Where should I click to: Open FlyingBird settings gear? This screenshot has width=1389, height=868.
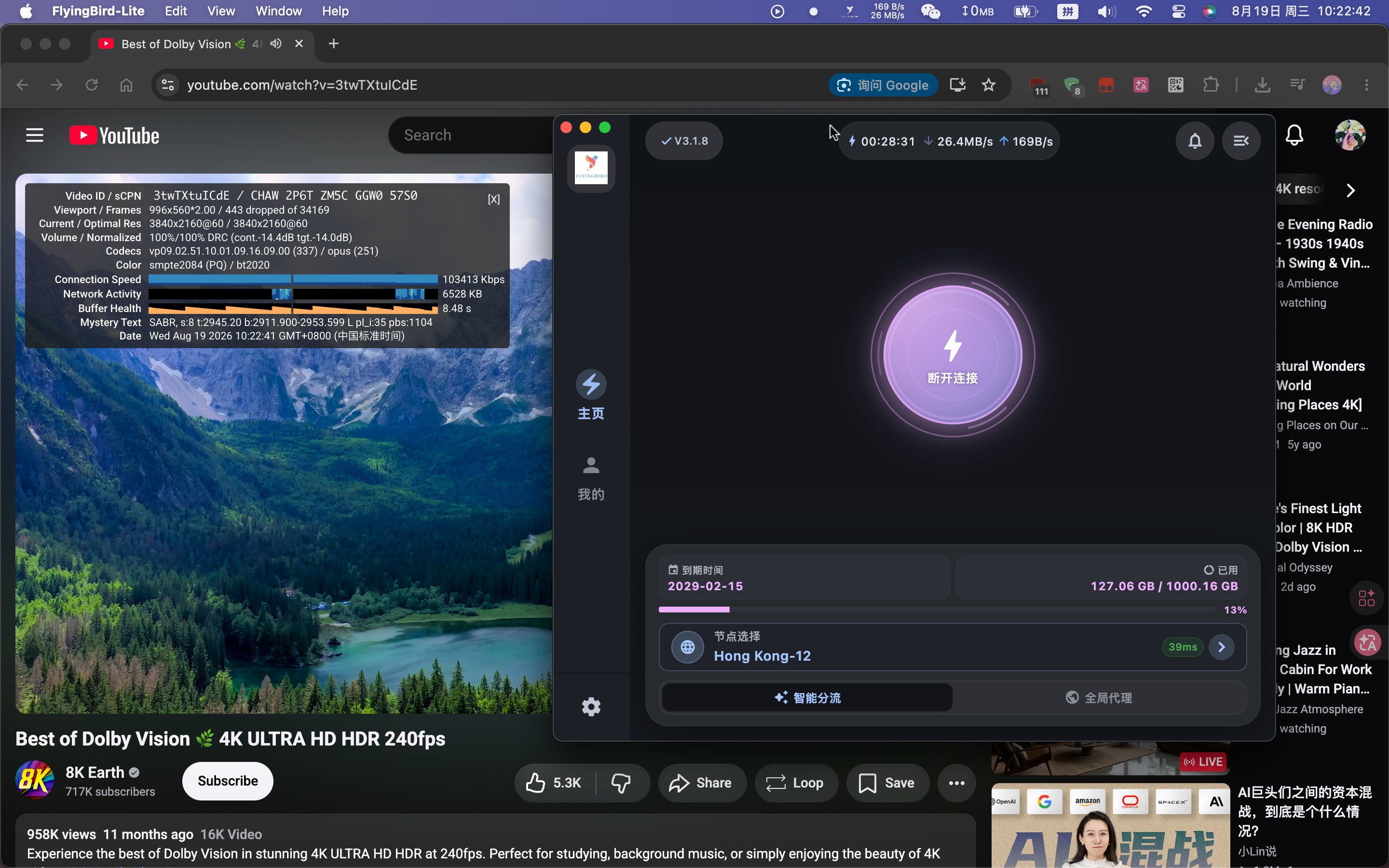click(x=591, y=706)
